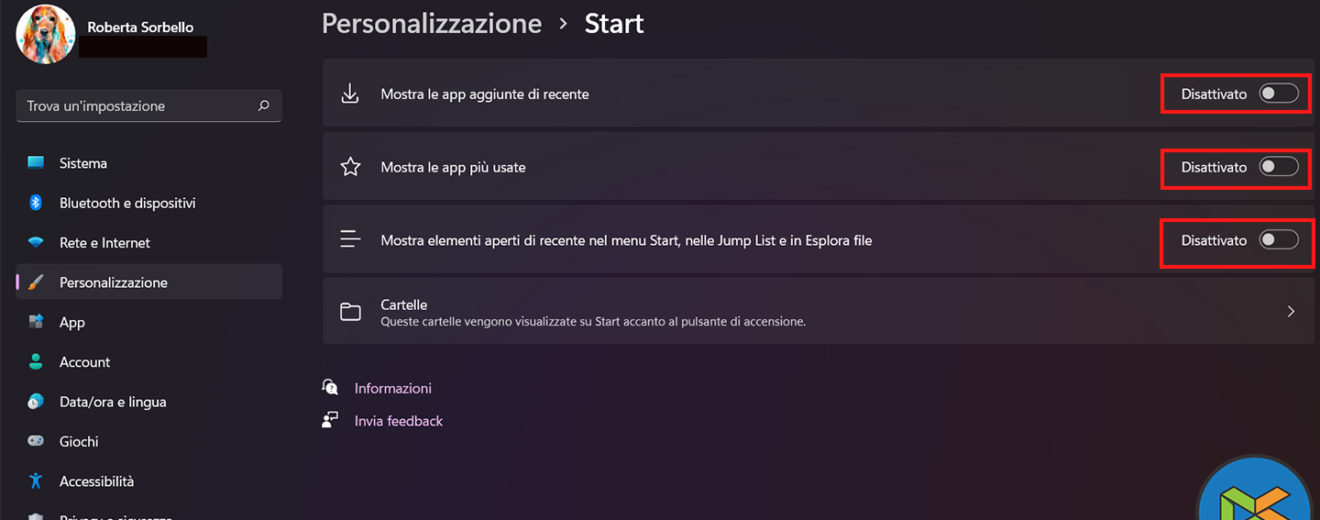Click the Invia feedback link
The height and width of the screenshot is (520, 1320).
(398, 421)
